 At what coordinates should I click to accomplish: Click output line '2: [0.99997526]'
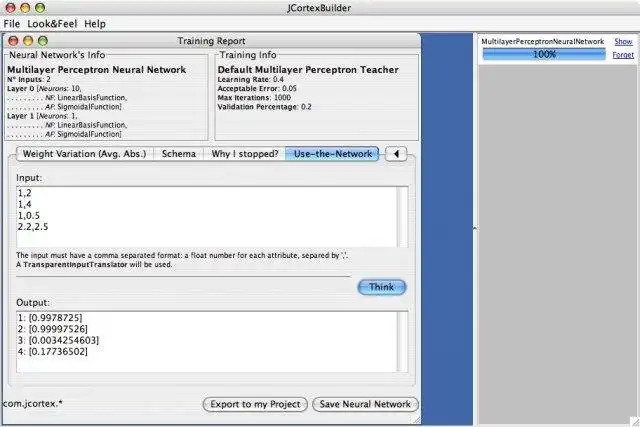pyautogui.click(x=53, y=329)
